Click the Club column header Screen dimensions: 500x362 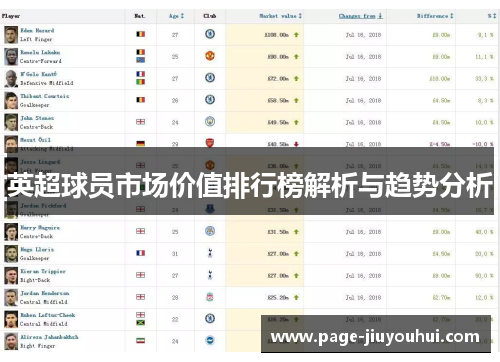210,16
